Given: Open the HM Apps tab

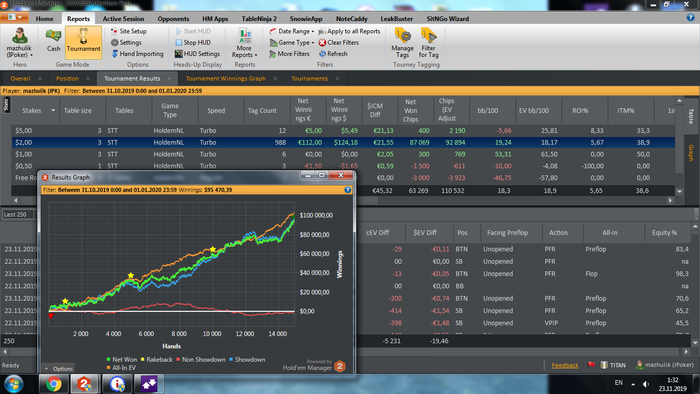Looking at the screenshot, I should point(215,19).
